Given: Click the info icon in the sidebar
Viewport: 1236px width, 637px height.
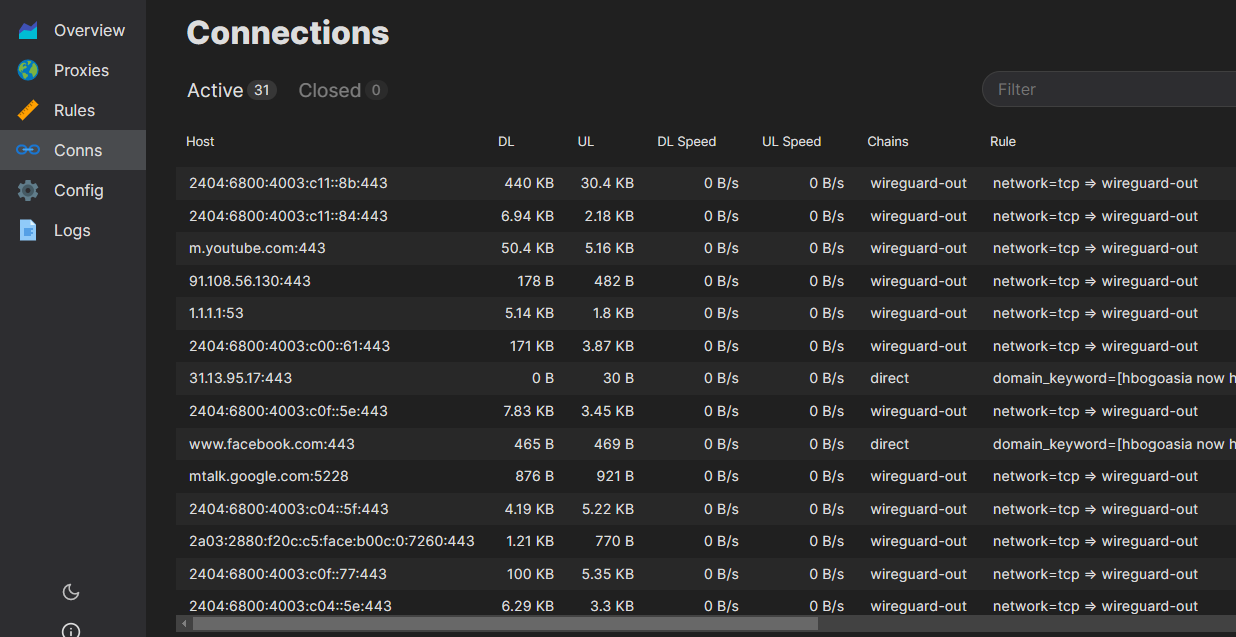Looking at the screenshot, I should click(70, 629).
